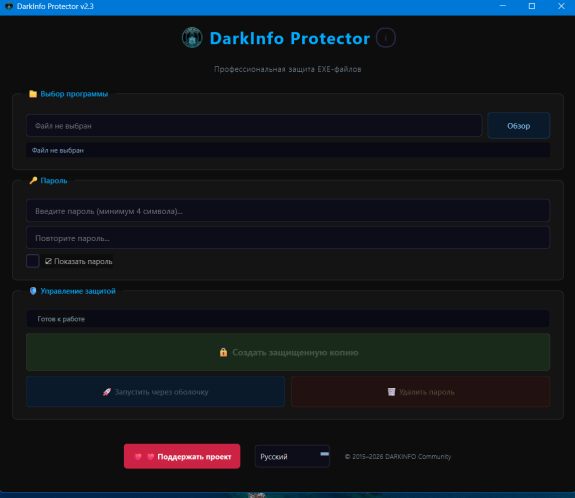Click the Готов к работе status text
Image resolution: width=575 pixels, height=498 pixels.
tap(61, 319)
